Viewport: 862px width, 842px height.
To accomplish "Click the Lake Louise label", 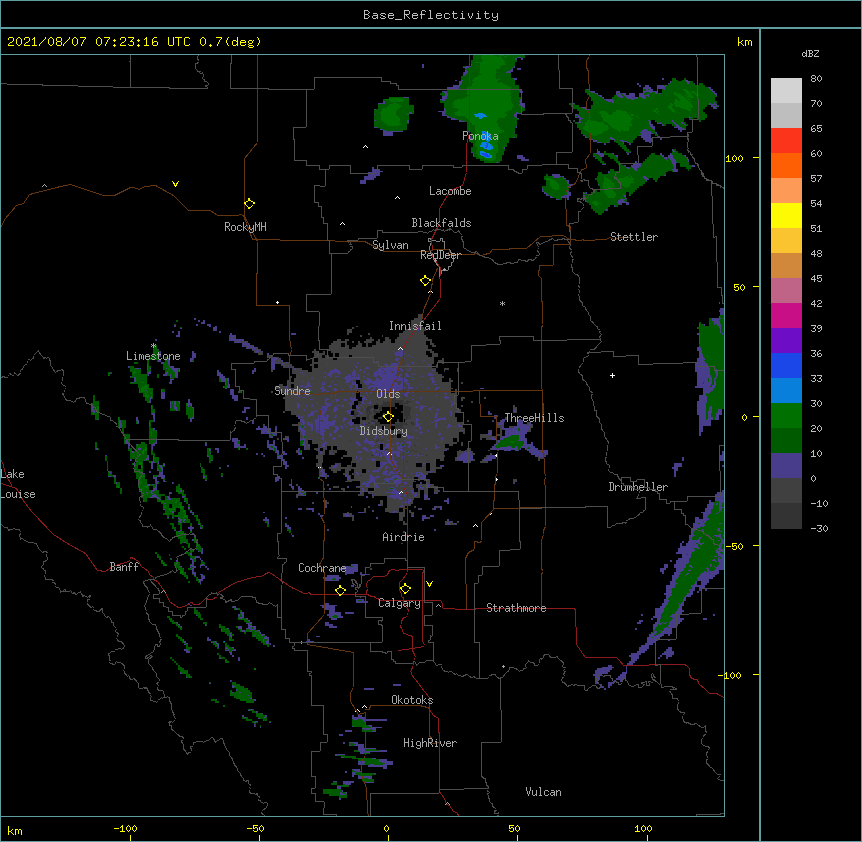I will [18, 484].
